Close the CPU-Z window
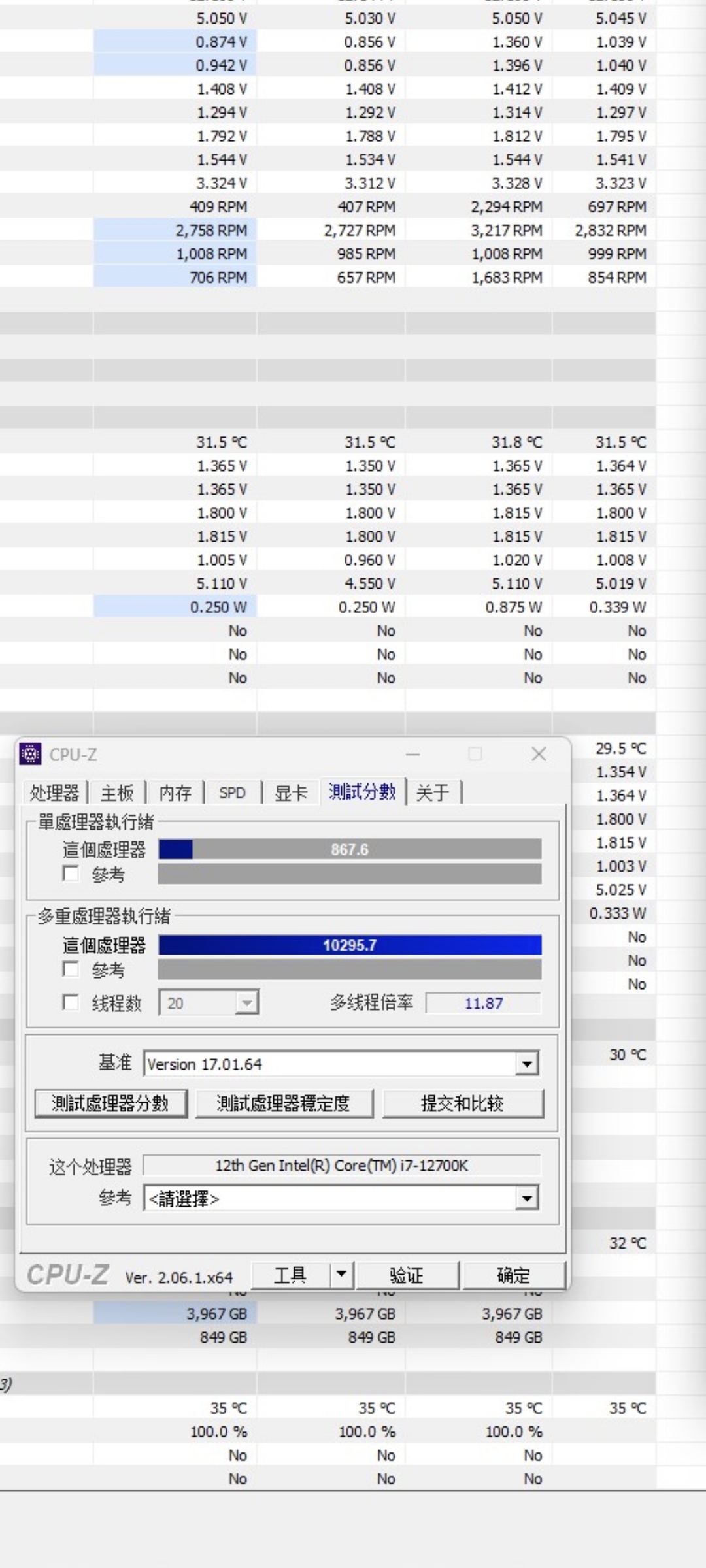Viewport: 706px width, 1568px height. click(x=539, y=754)
